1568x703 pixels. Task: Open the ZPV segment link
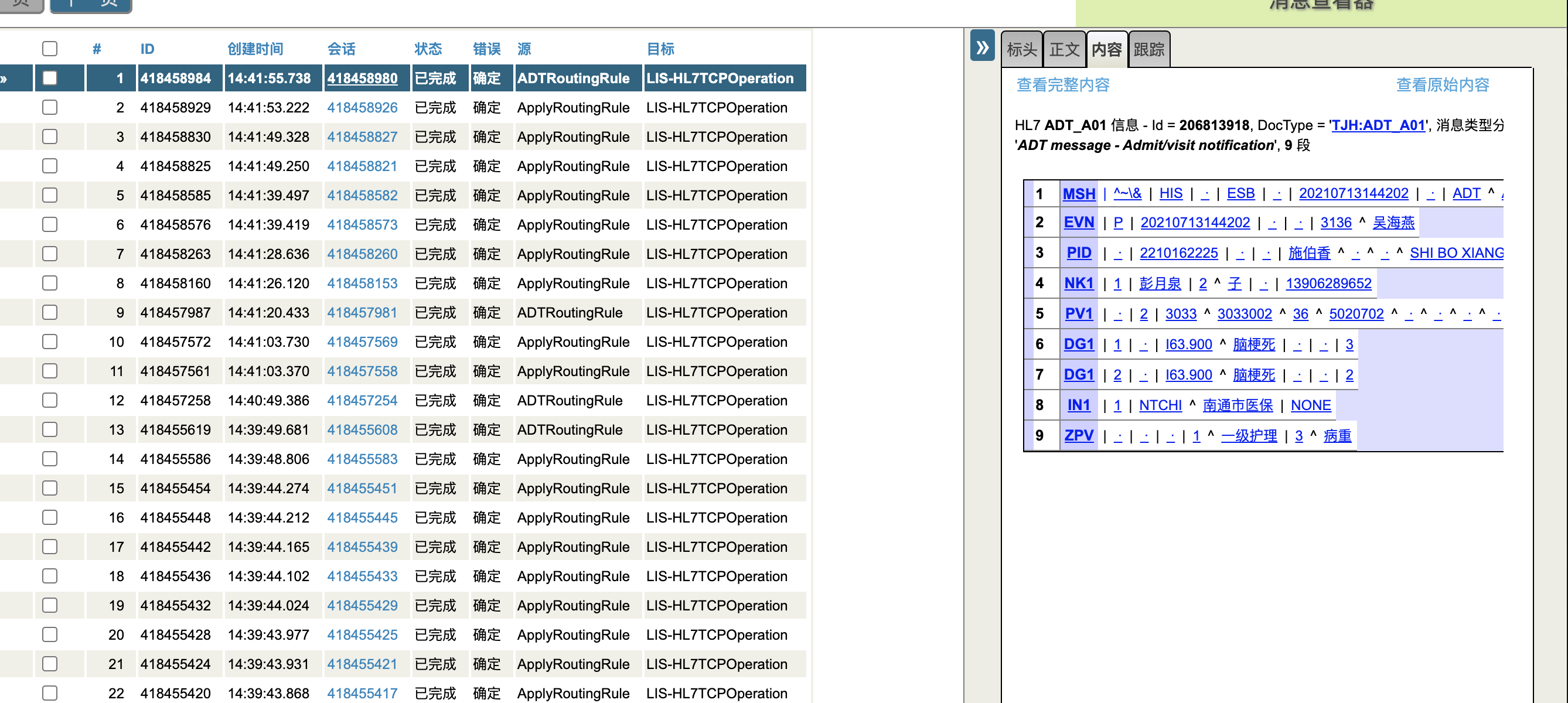tap(1078, 436)
